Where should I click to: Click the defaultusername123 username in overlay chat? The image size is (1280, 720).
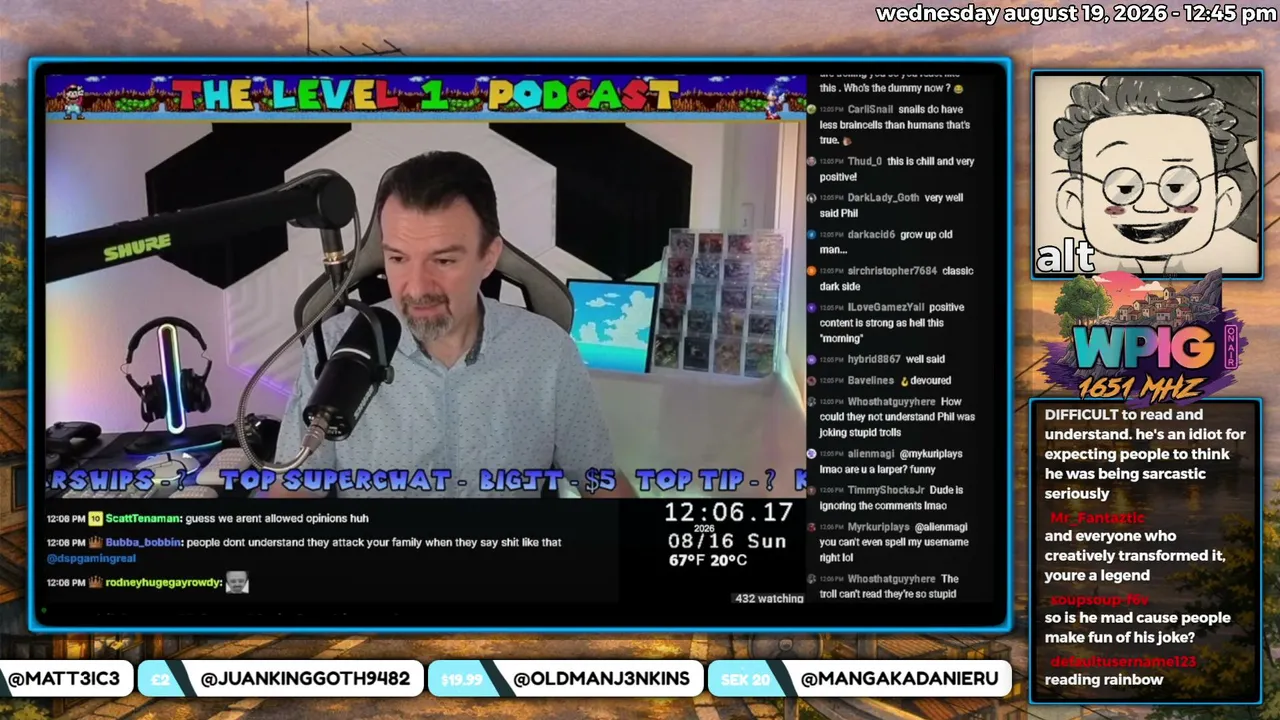tap(1123, 662)
